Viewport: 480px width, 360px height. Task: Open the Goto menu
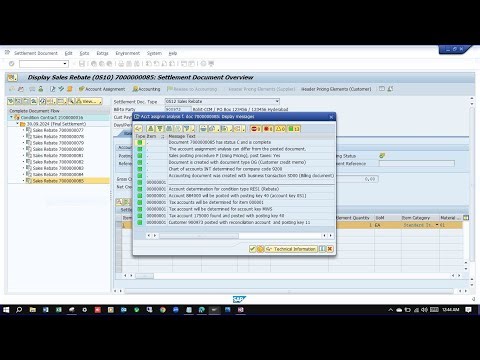(x=84, y=53)
